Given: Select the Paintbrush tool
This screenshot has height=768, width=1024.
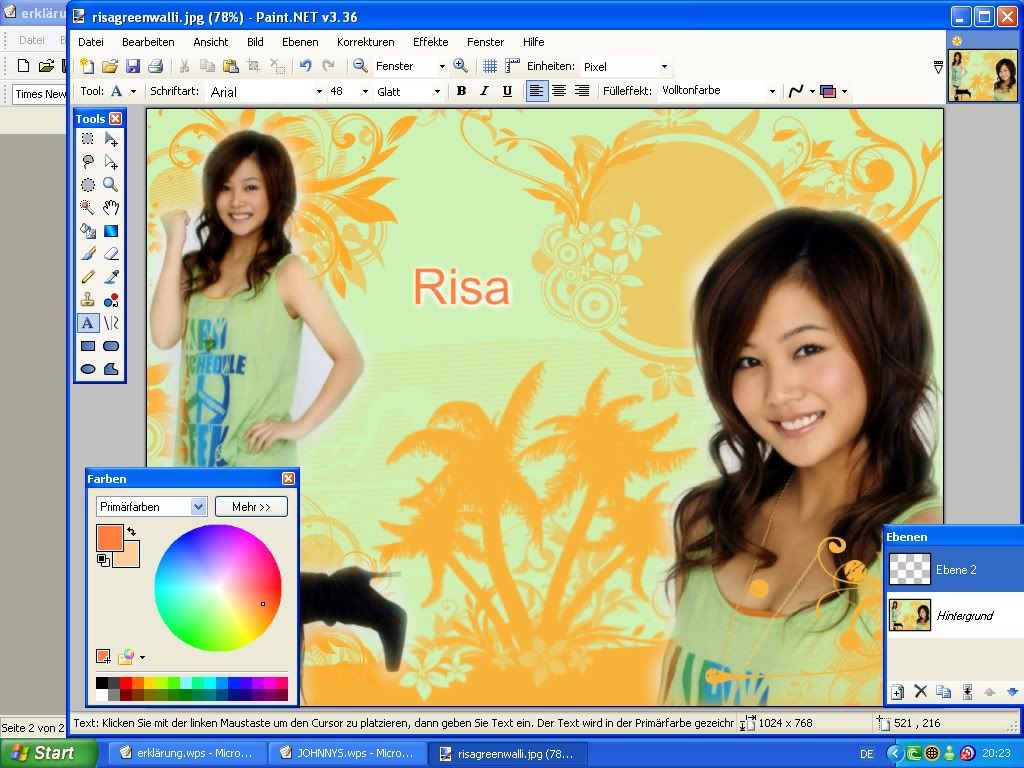Looking at the screenshot, I should tap(88, 254).
